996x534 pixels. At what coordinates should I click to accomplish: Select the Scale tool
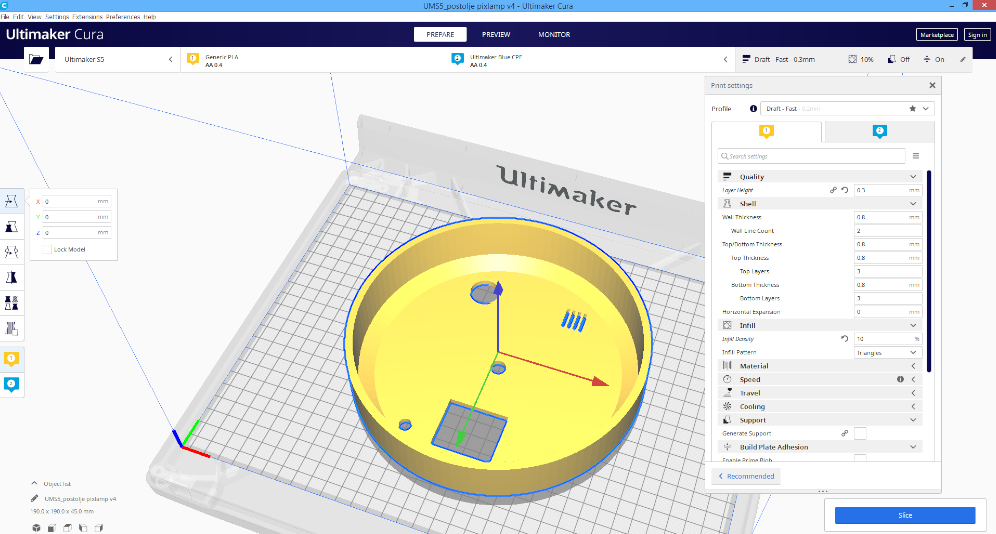click(11, 227)
